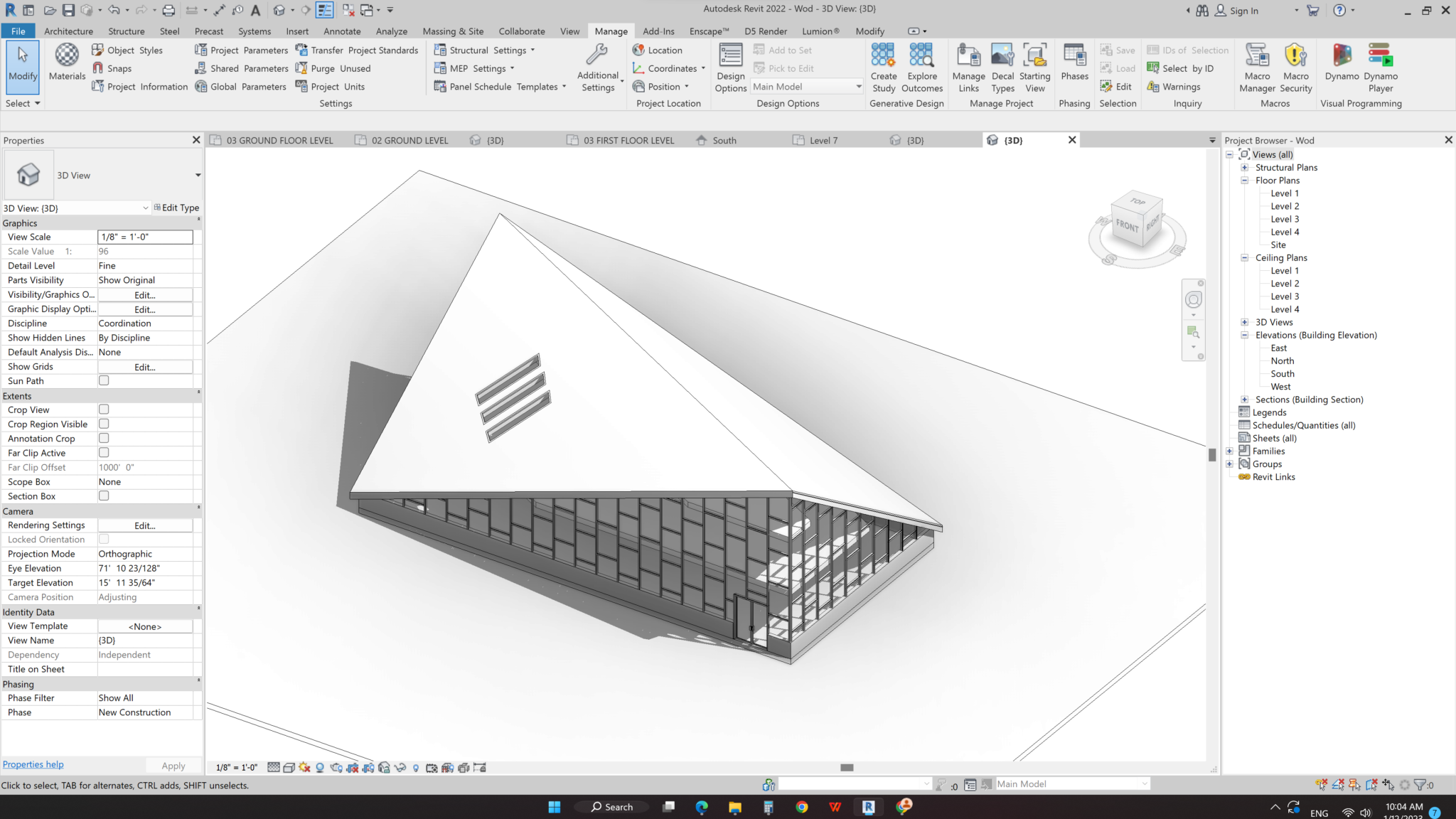1456x819 pixels.
Task: Collapse the Floor Plans tree branch
Action: point(1245,180)
